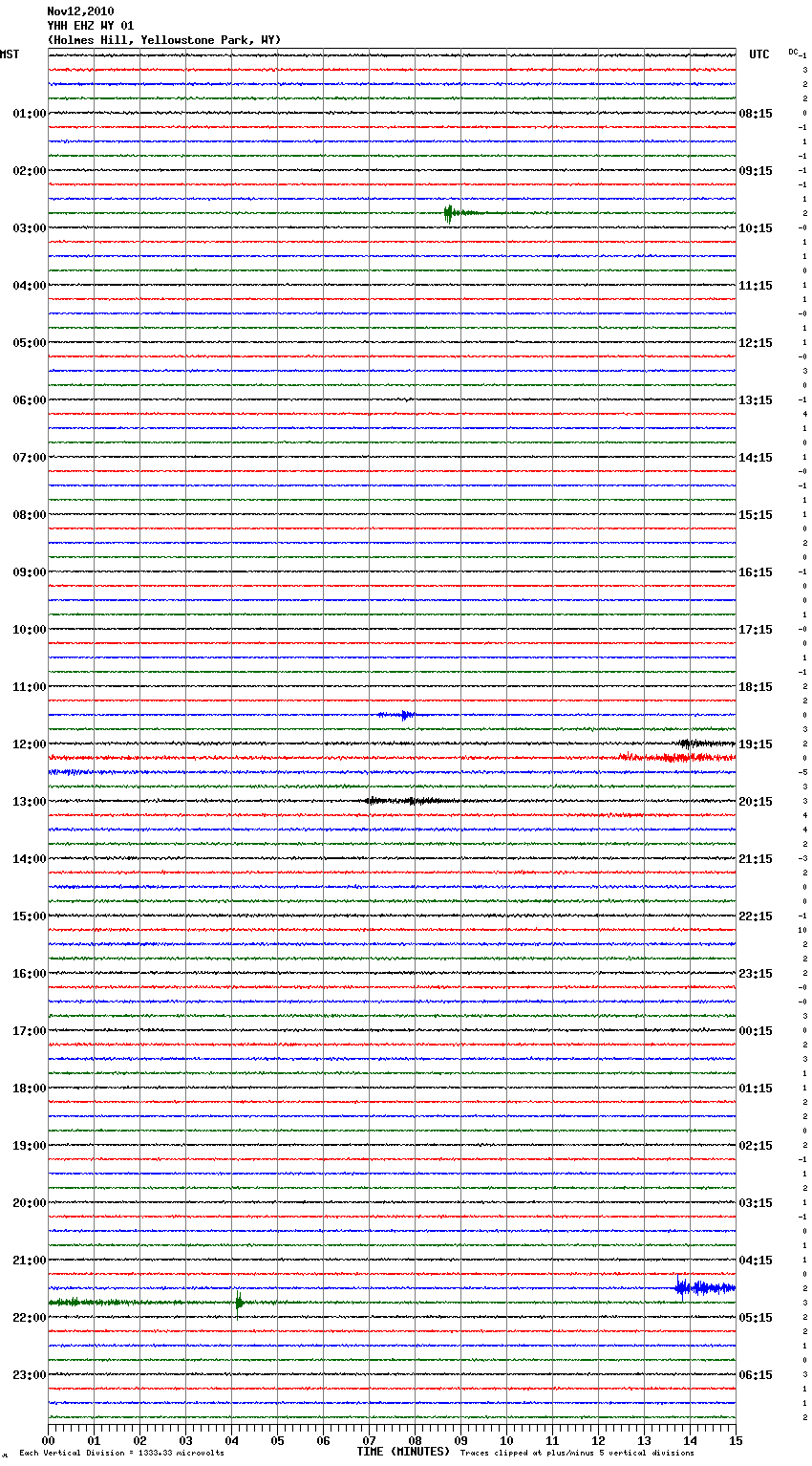The image size is (812, 1466).
Task: Click the 14:15 UTC time label
Action: tap(756, 458)
